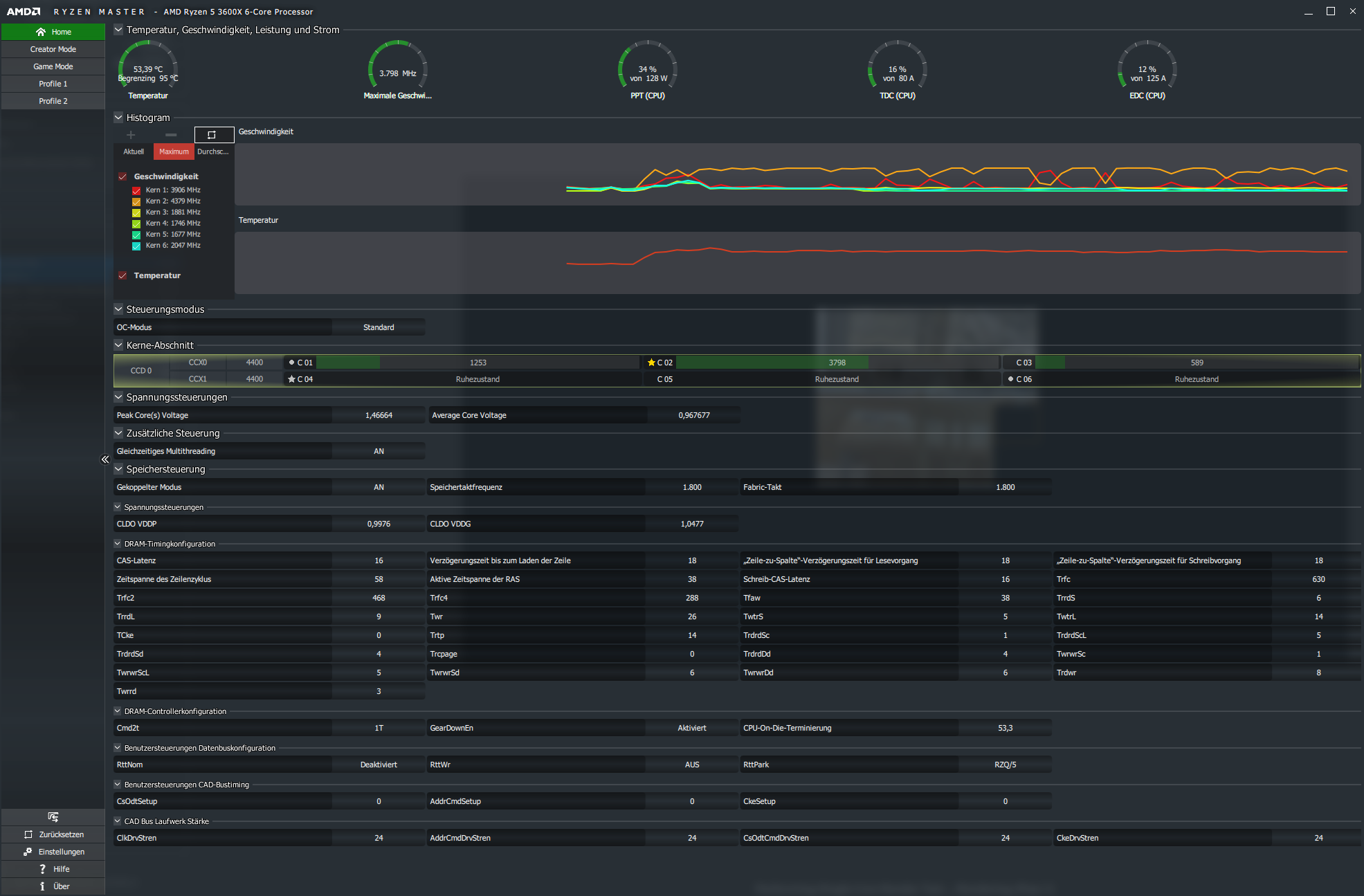Uncheck the Geschwindigkeit group checkbox
The height and width of the screenshot is (896, 1364).
pyautogui.click(x=122, y=176)
